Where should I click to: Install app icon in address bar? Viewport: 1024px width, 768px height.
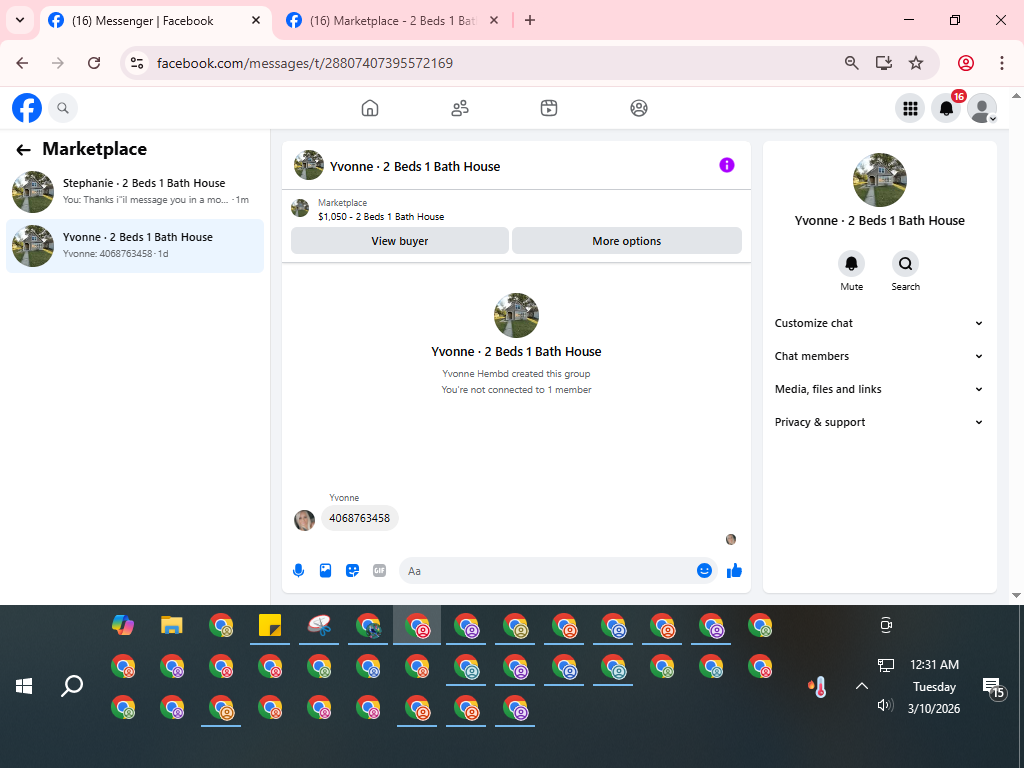[884, 63]
